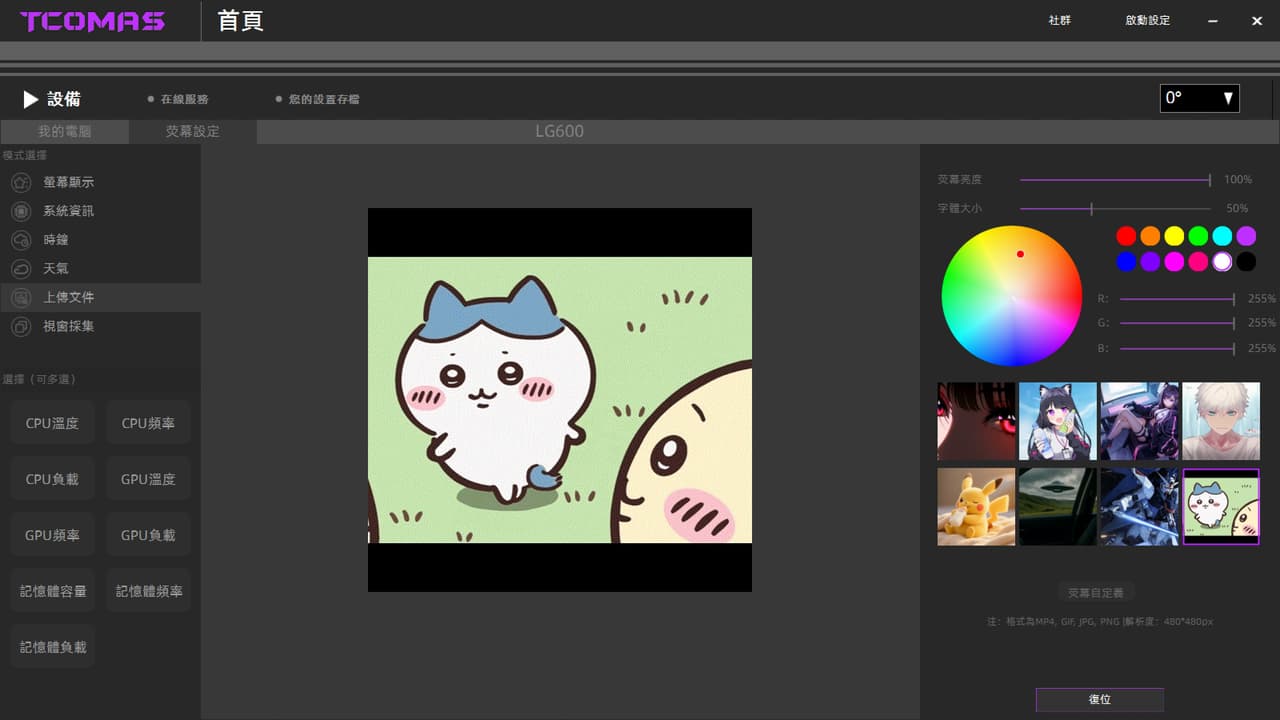The width and height of the screenshot is (1280, 720).
Task: Click the TCOMAS logo
Action: pyautogui.click(x=92, y=21)
